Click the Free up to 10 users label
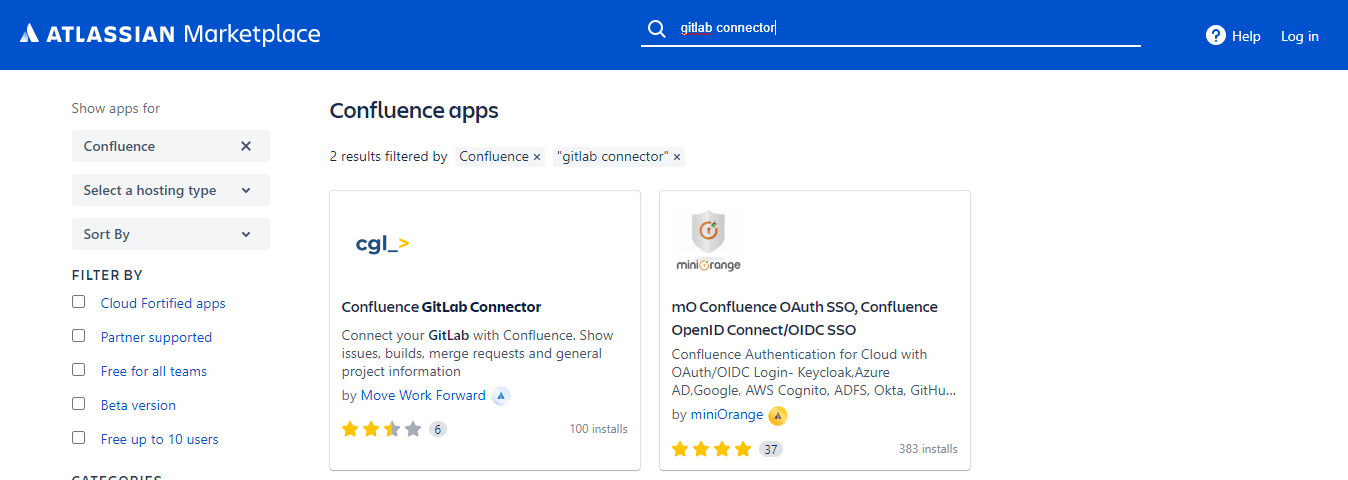 [x=160, y=439]
